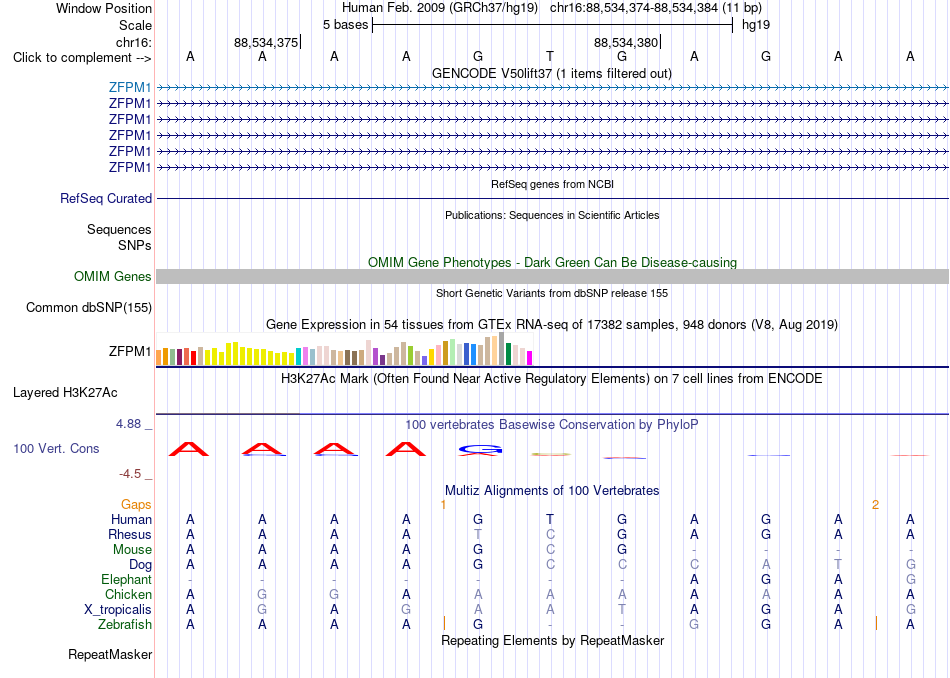The height and width of the screenshot is (678, 950).
Task: Select the Chicken species label
Action: tap(128, 594)
